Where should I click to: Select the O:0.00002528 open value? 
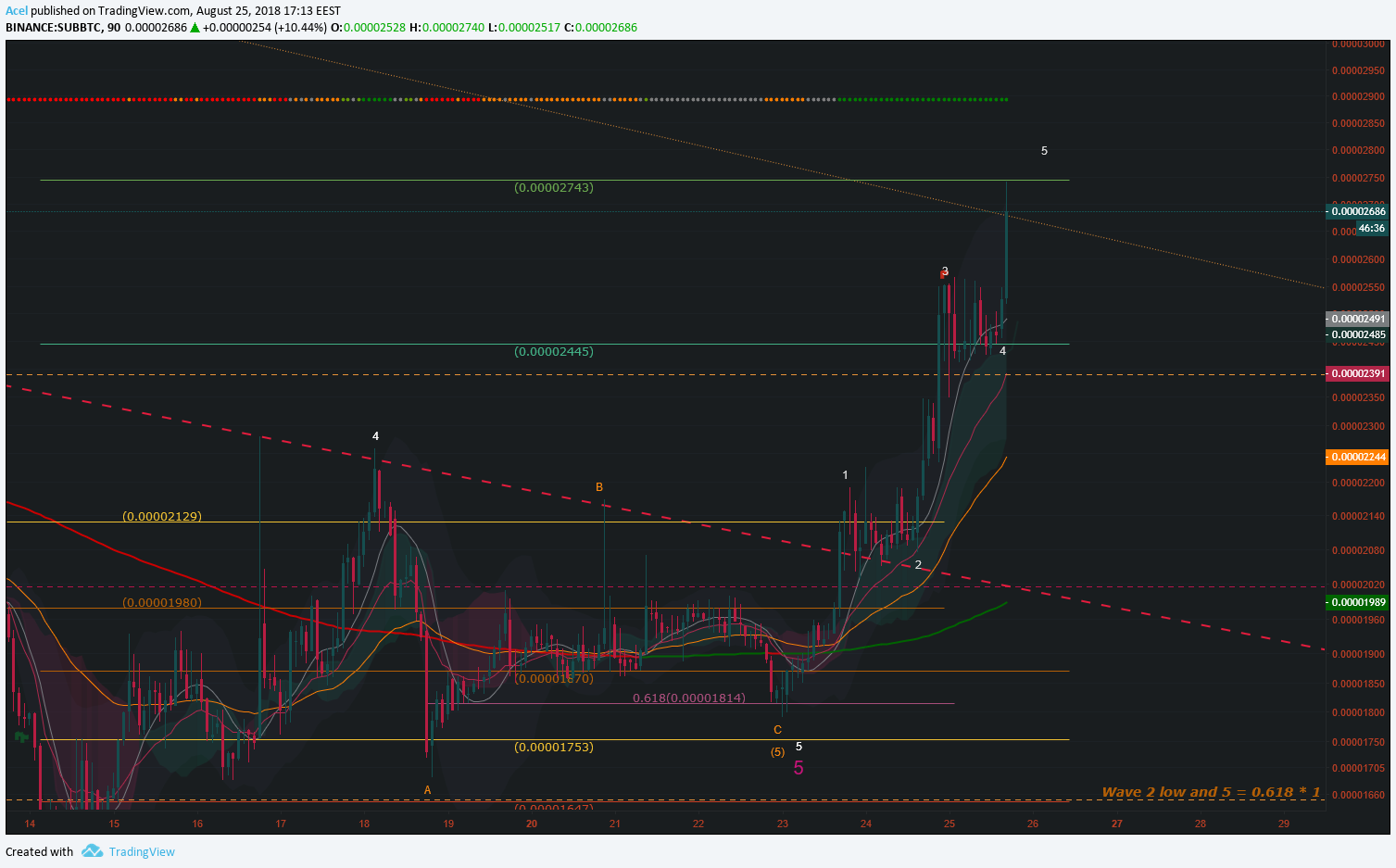point(368,27)
